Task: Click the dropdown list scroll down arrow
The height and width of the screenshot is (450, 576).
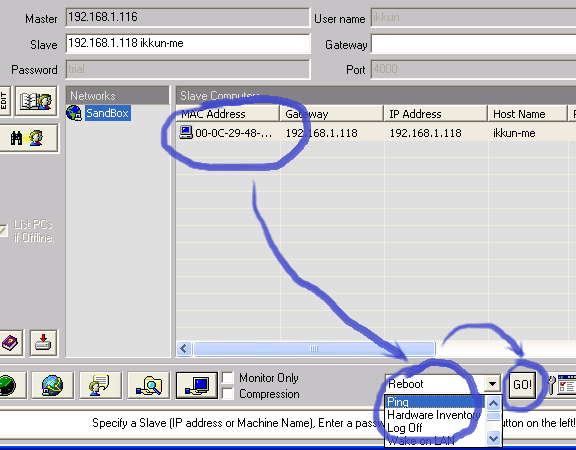Action: tap(493, 438)
